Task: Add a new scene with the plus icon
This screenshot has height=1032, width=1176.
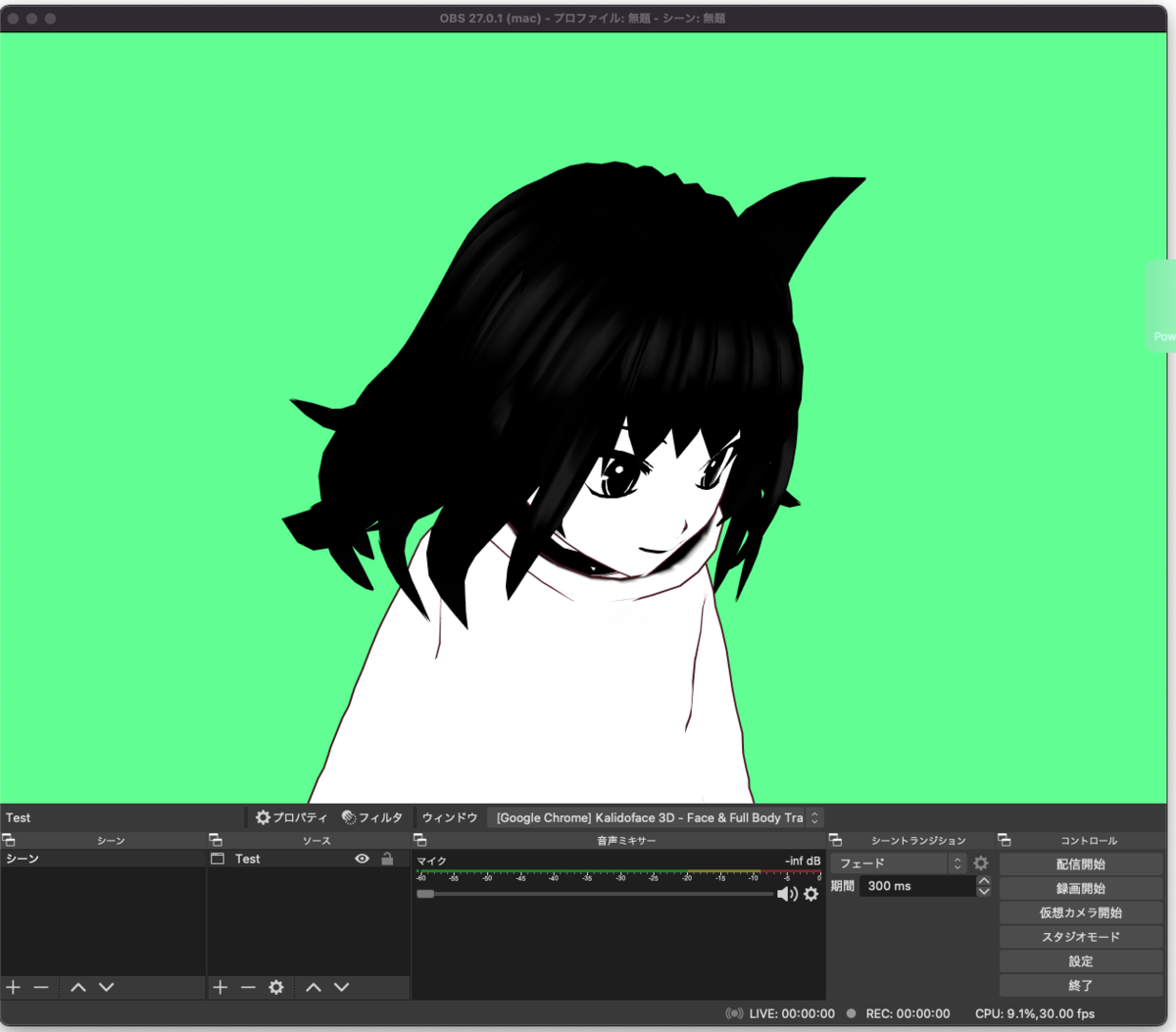Action: [x=14, y=987]
